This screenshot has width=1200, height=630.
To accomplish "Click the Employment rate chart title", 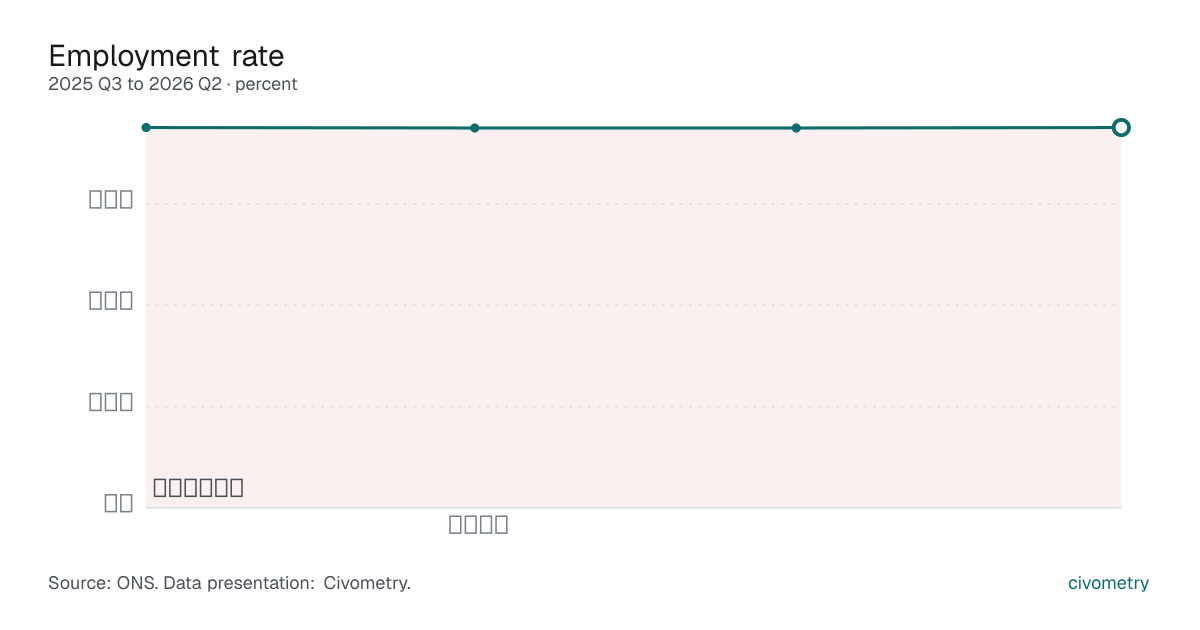I will [166, 55].
